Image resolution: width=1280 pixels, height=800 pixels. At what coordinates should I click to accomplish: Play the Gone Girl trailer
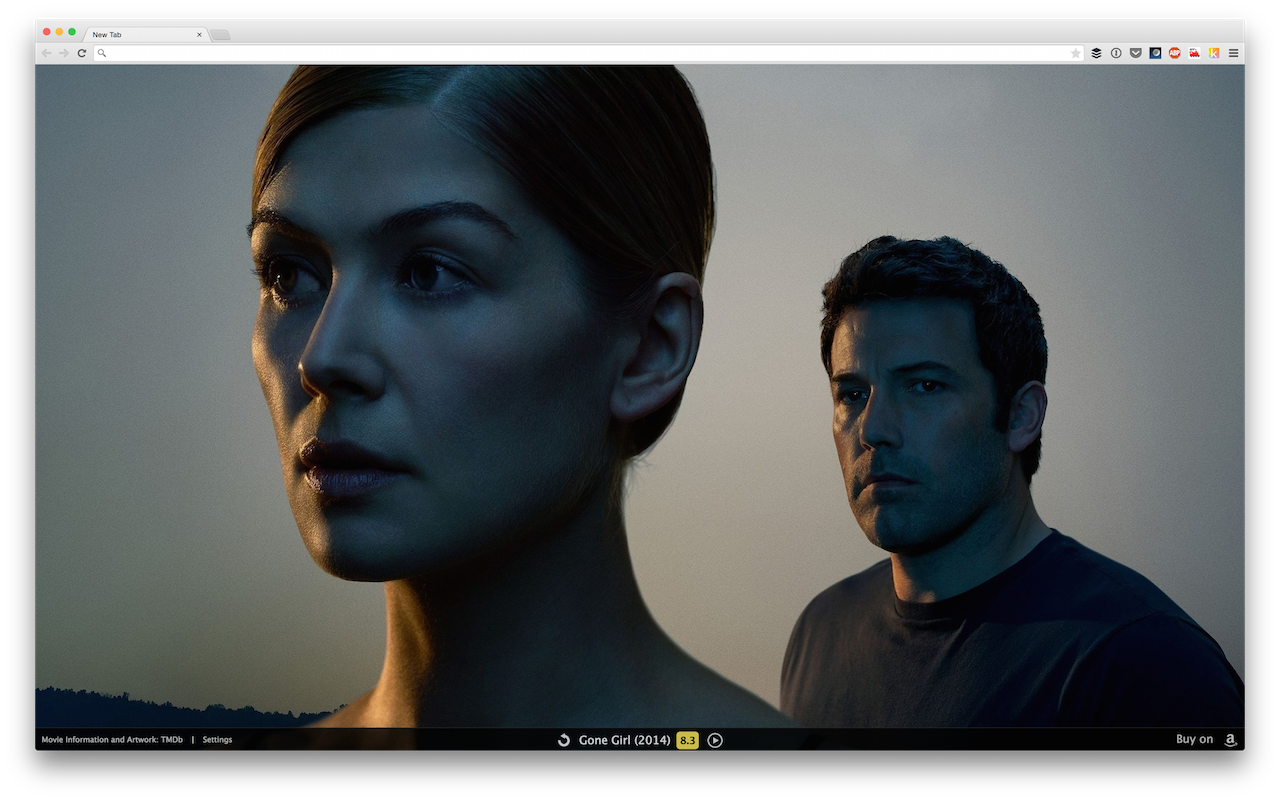pos(715,740)
